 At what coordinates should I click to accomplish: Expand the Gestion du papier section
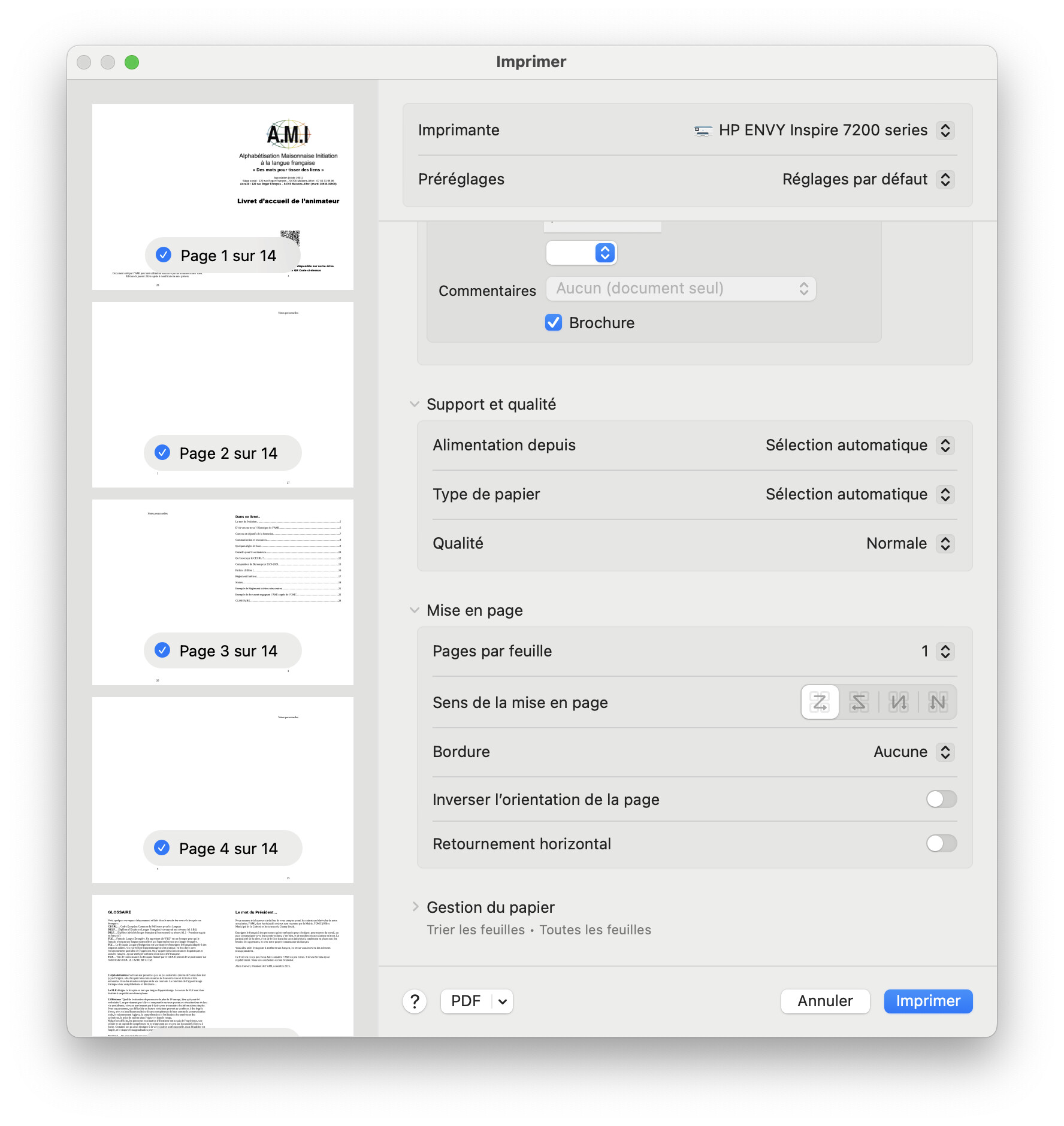pyautogui.click(x=415, y=907)
